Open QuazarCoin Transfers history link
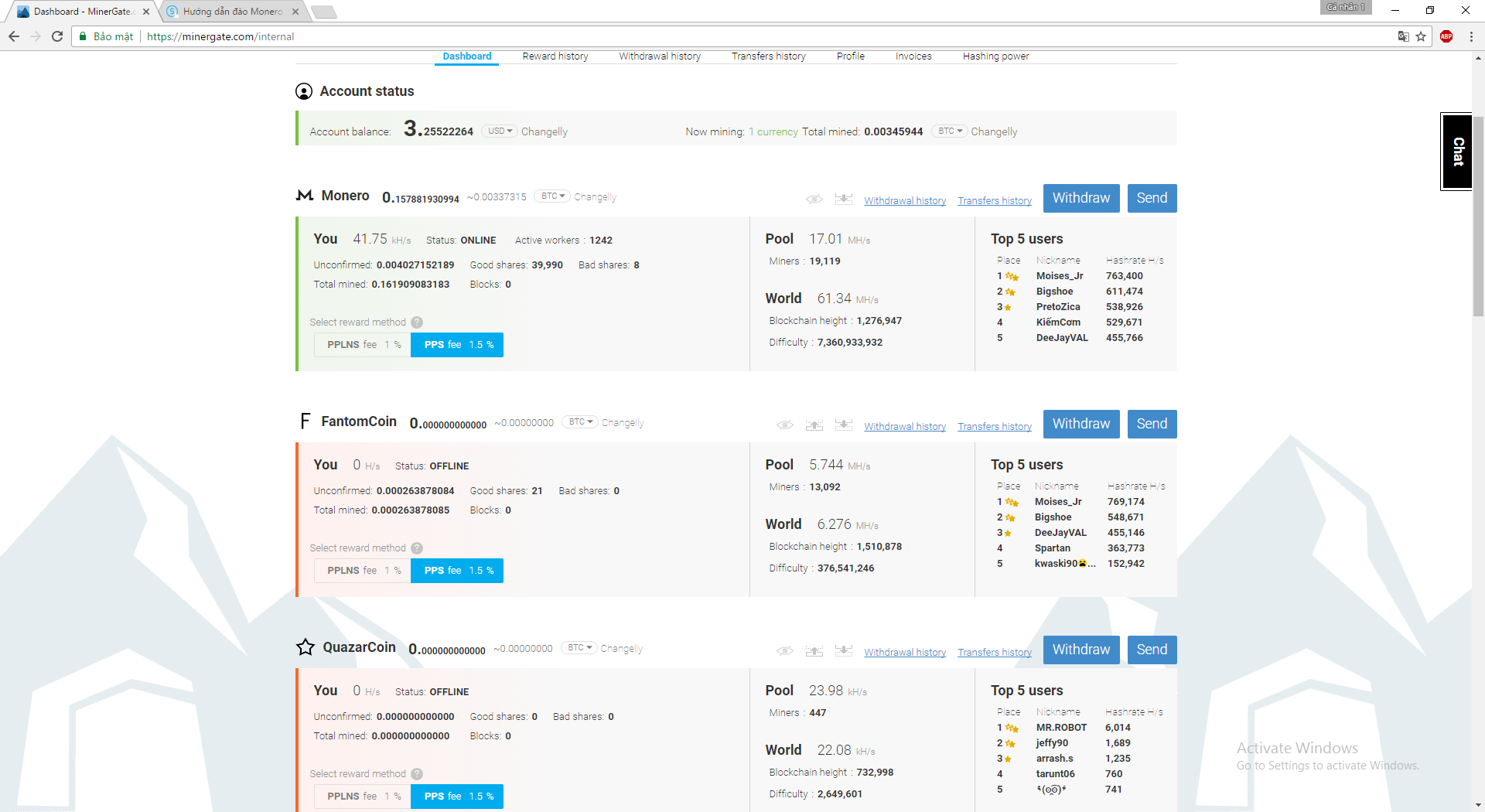 pos(995,653)
